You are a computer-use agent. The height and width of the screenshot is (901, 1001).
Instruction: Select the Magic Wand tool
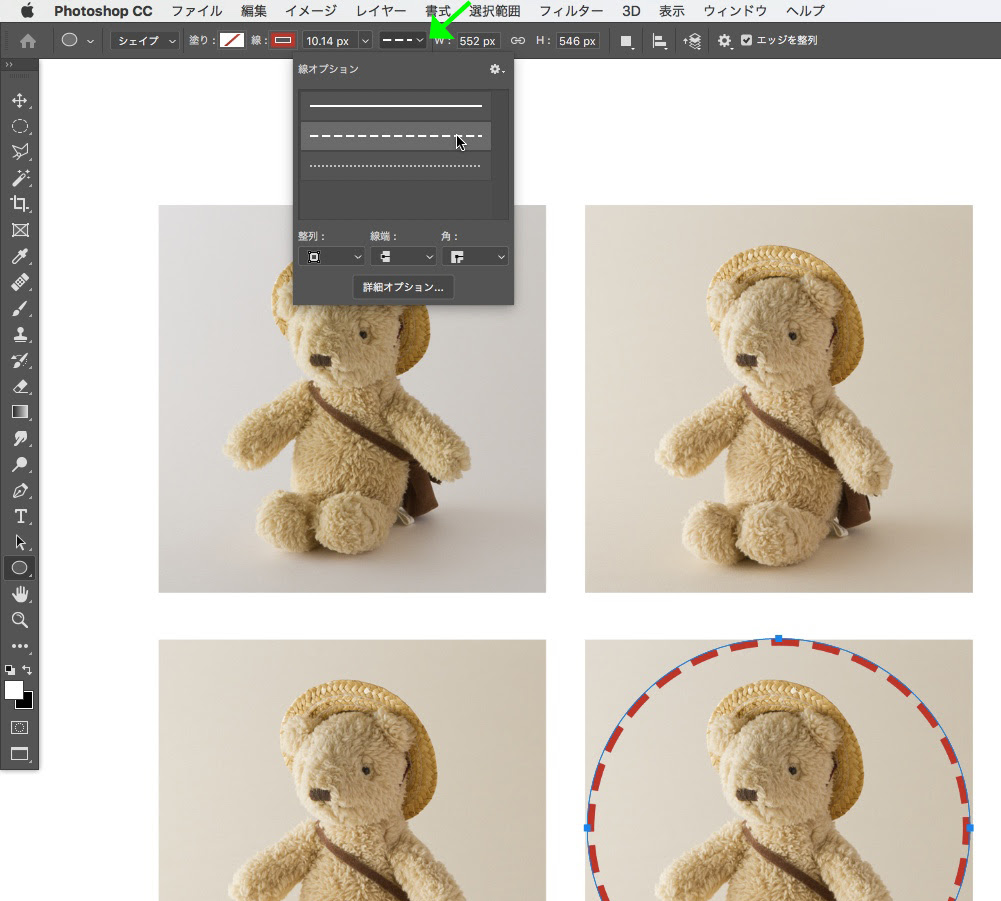click(20, 178)
